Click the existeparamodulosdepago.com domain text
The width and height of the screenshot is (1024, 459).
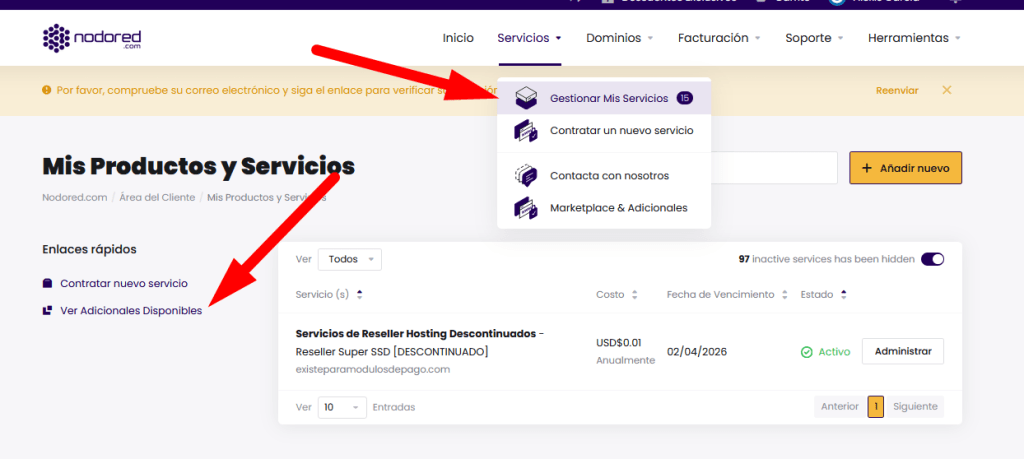pos(373,370)
